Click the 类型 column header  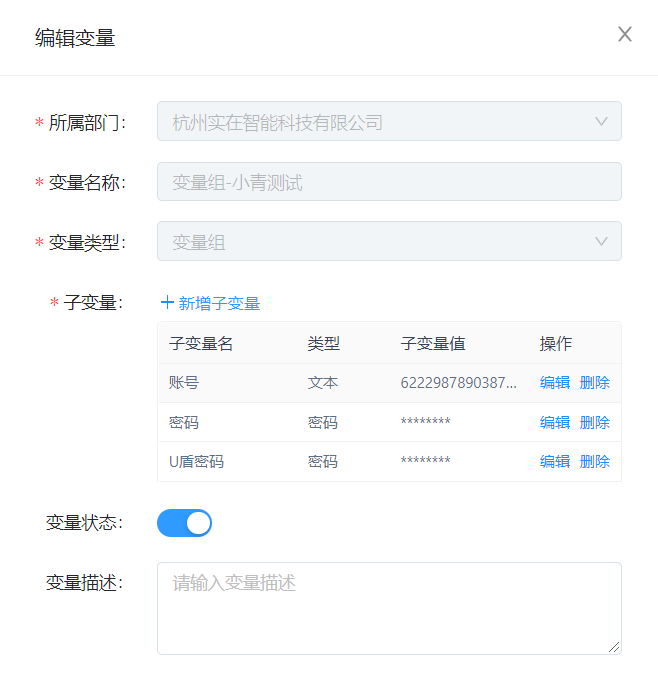pos(324,344)
